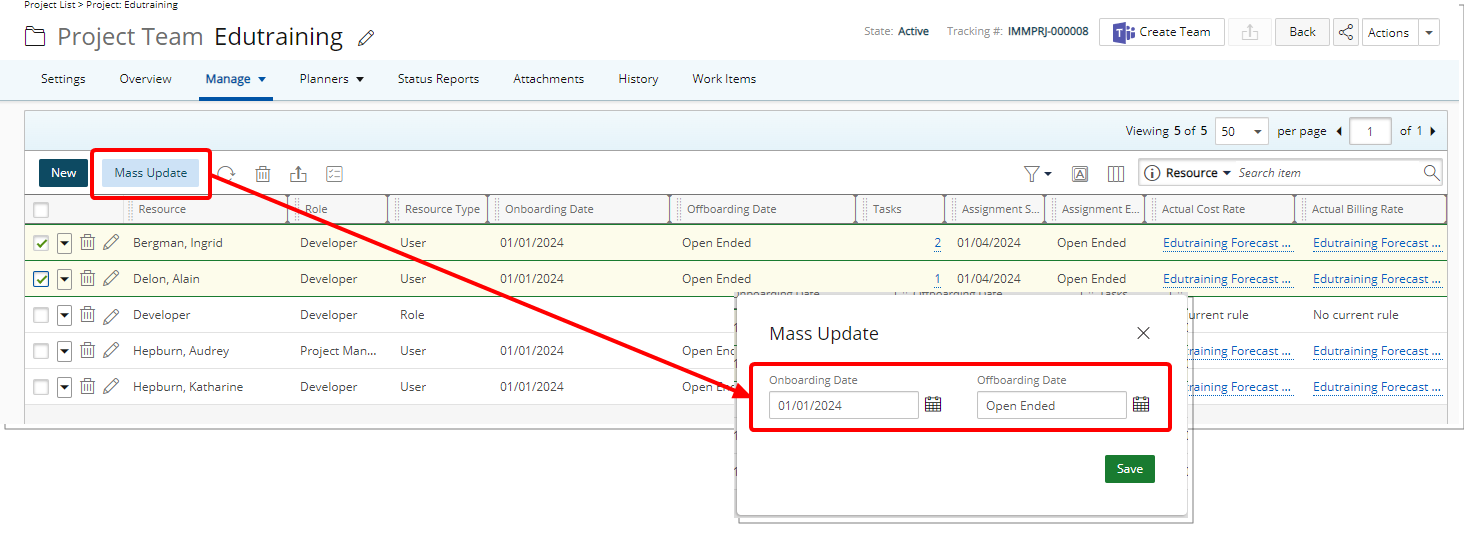Click the Create Team button
The height and width of the screenshot is (535, 1464).
click(1161, 32)
